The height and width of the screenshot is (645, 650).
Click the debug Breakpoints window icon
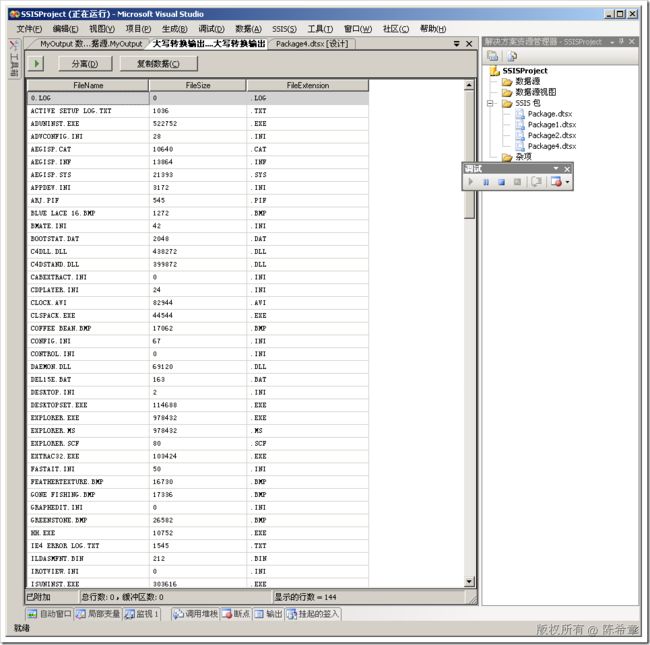click(x=556, y=182)
